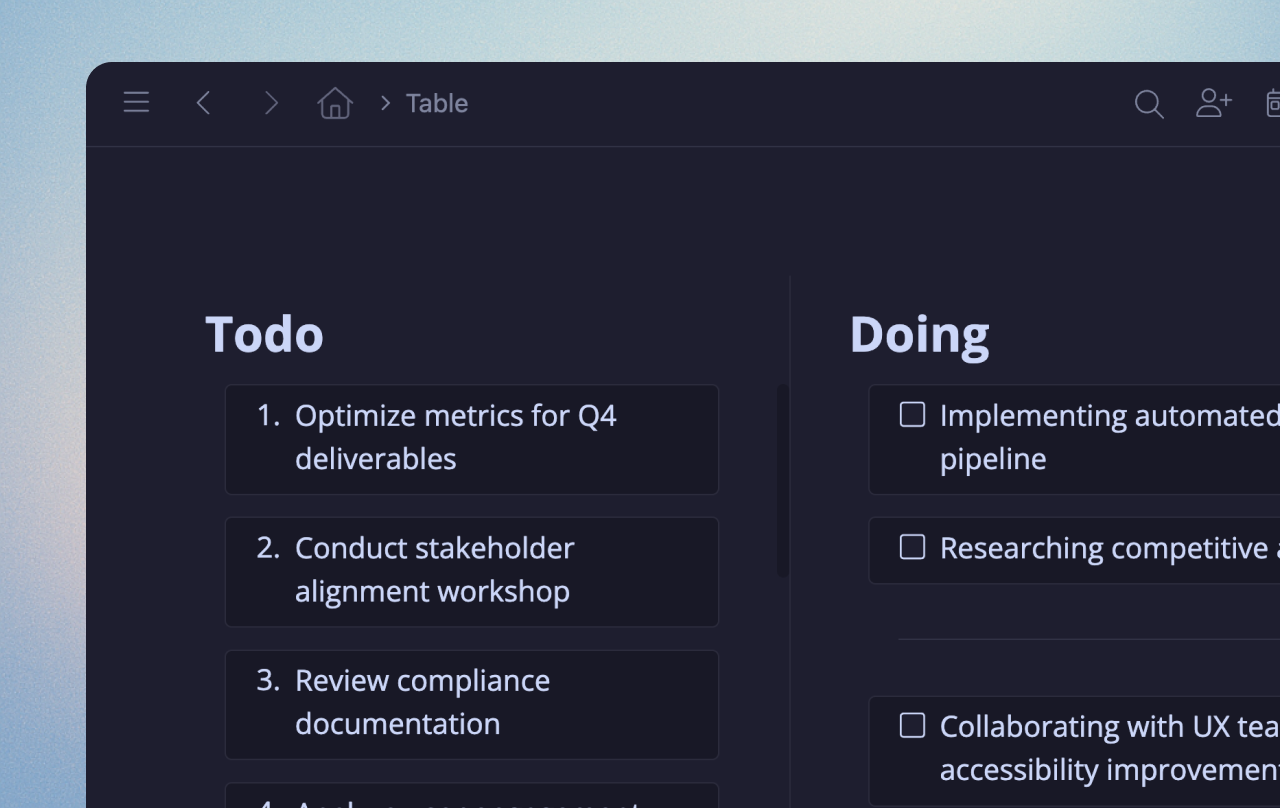Open the clipboard icon at top right
The image size is (1280, 808).
coord(1275,103)
